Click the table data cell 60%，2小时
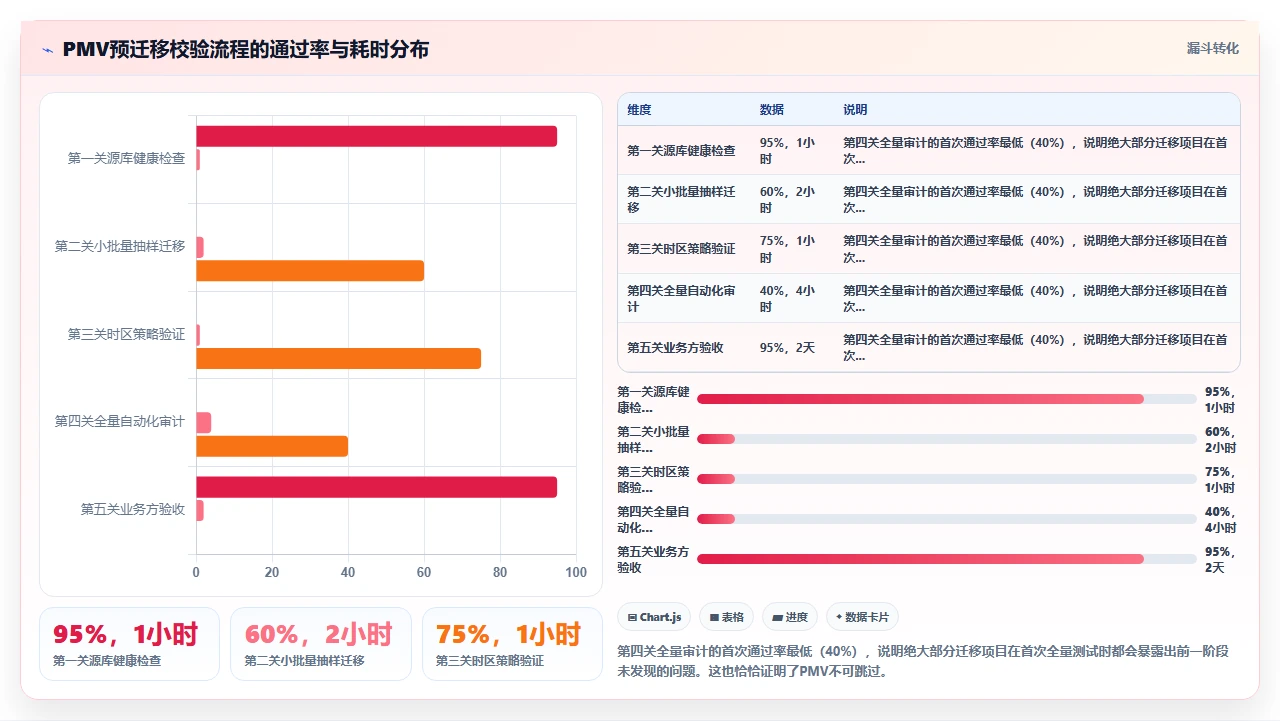1280x721 pixels. (x=792, y=200)
